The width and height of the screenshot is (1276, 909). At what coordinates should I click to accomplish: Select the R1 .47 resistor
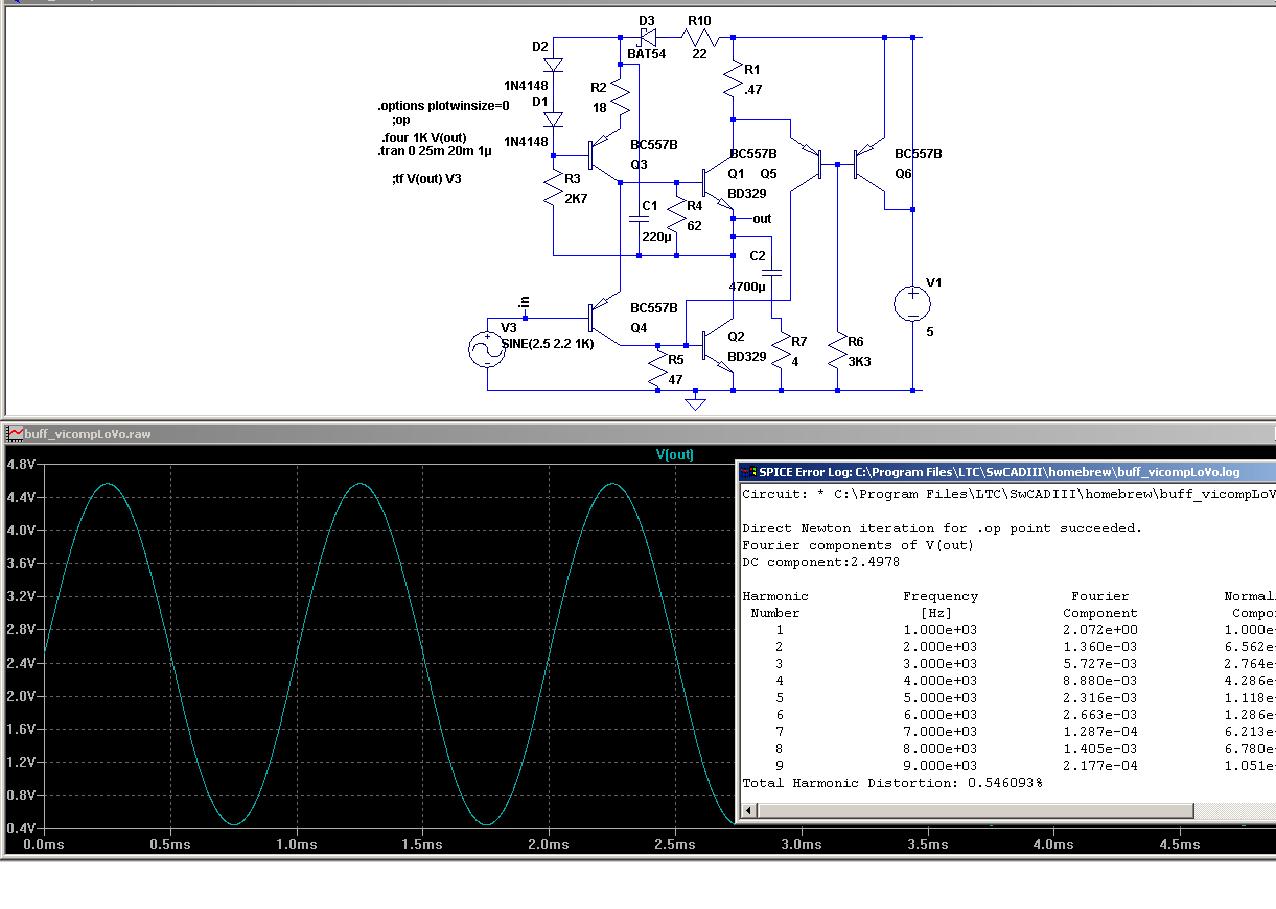click(x=733, y=78)
